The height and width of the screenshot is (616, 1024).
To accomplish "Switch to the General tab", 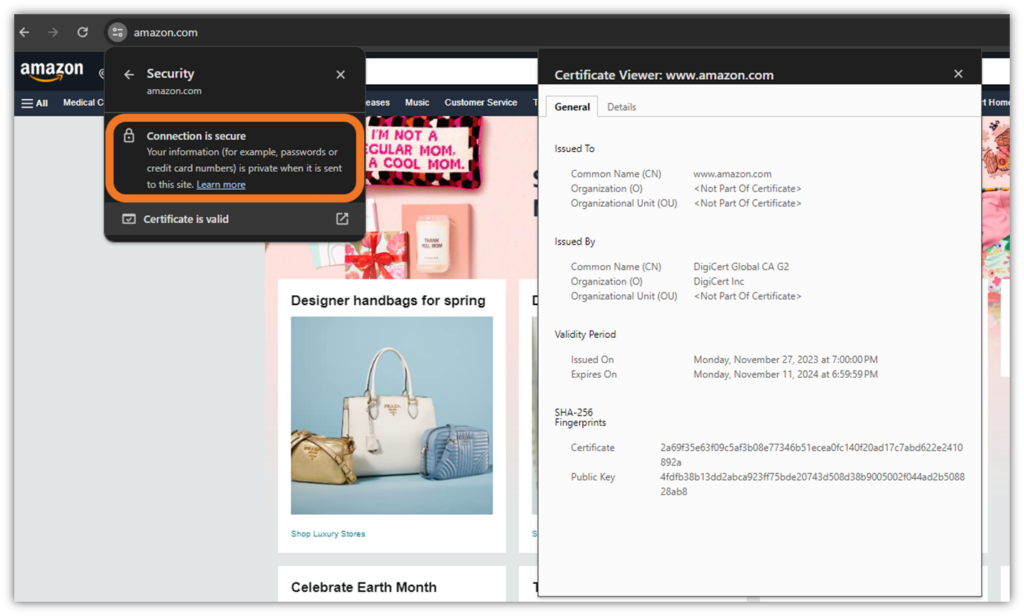I will 572,106.
